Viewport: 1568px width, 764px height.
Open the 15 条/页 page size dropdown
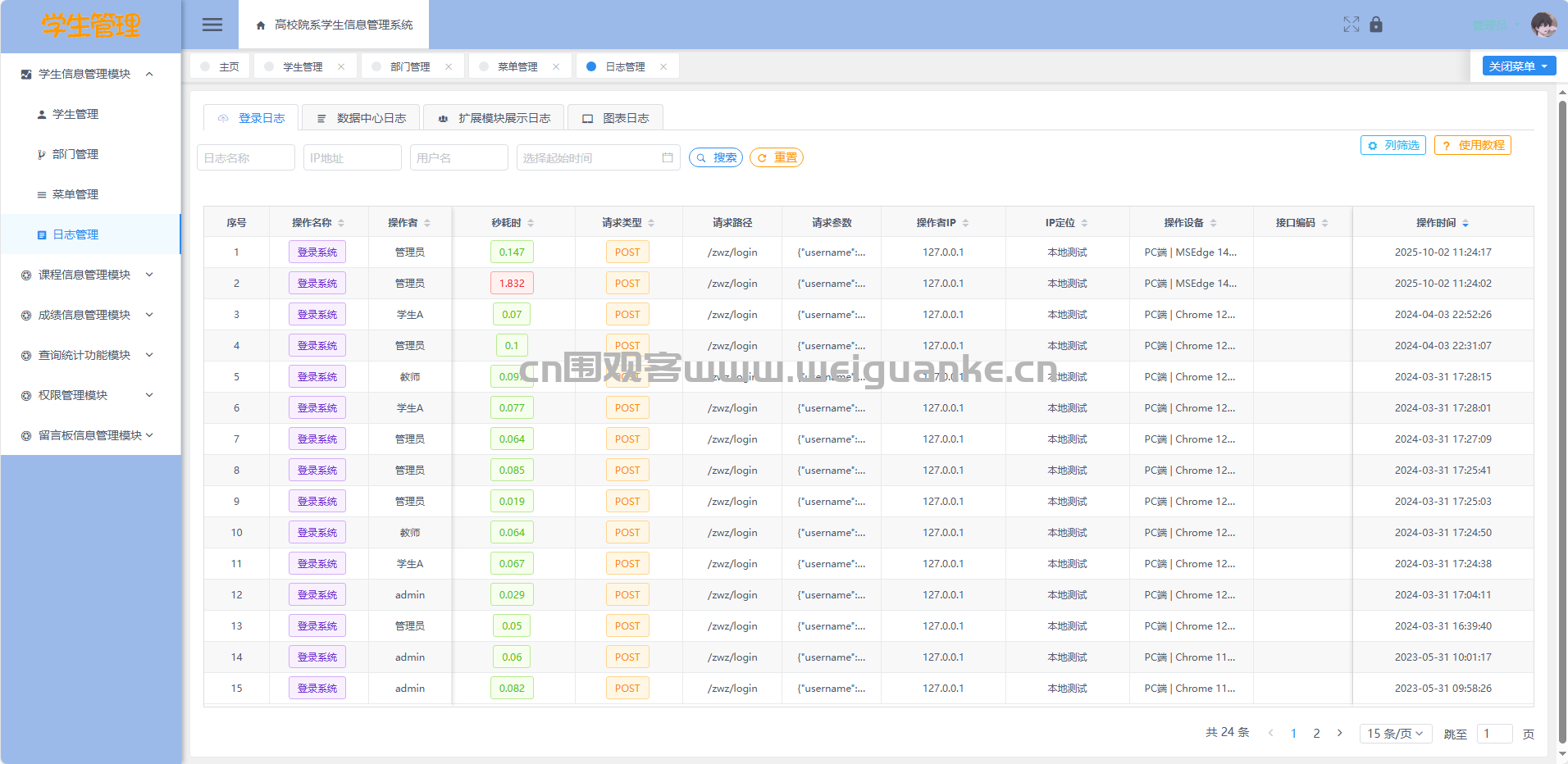(1395, 733)
